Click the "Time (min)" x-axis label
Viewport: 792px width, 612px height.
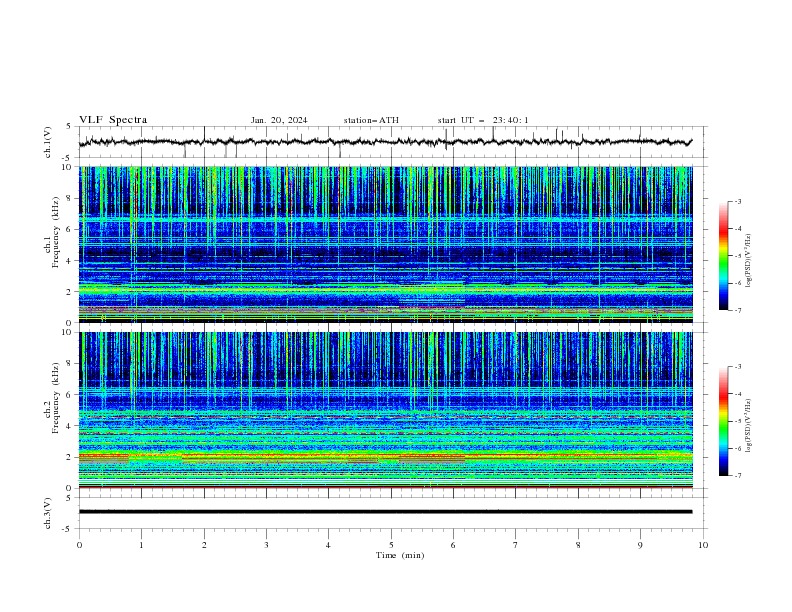coord(400,555)
